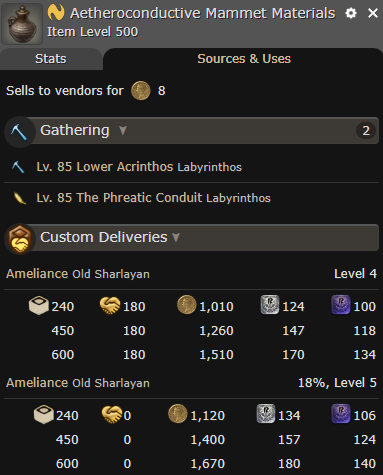
Task: Click the botany leaf icon by Phreatic Conduit
Action: tap(19, 198)
